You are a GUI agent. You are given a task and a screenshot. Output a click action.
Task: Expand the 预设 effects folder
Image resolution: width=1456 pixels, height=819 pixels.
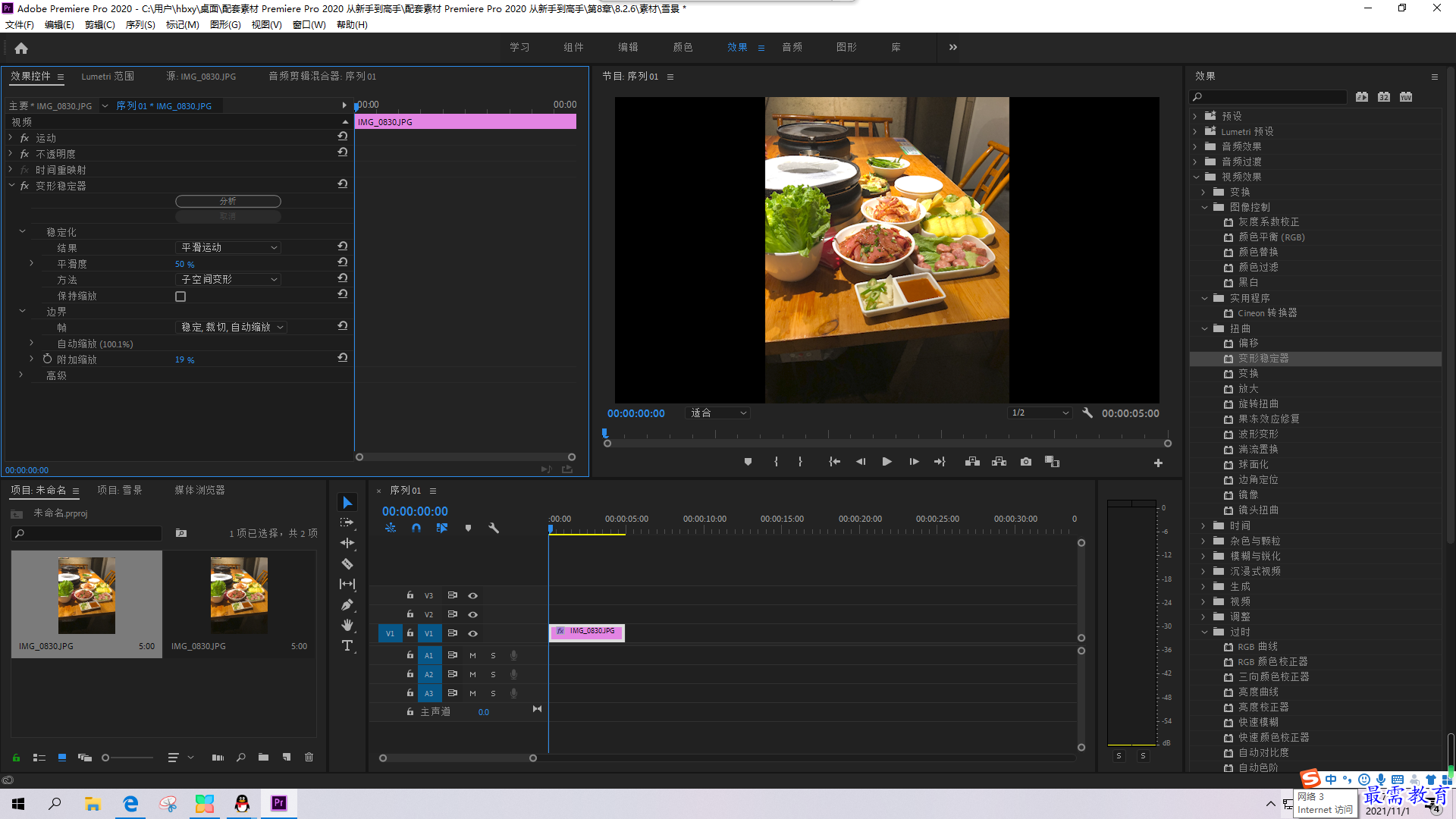(1195, 116)
